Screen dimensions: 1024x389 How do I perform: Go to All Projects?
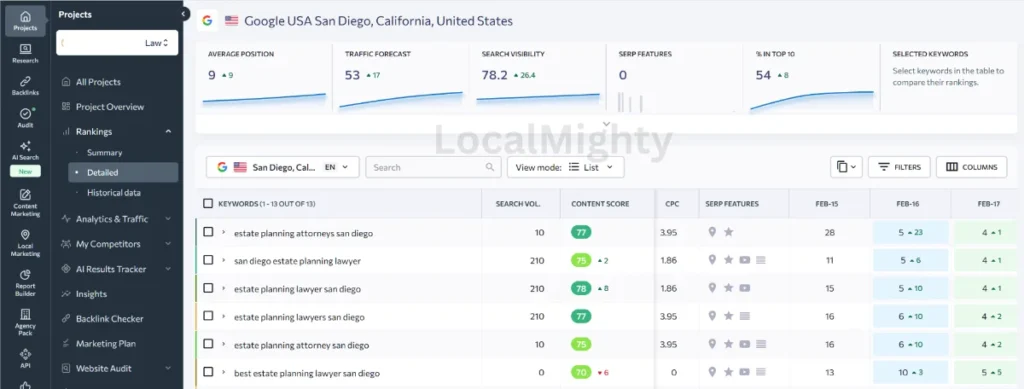point(98,82)
